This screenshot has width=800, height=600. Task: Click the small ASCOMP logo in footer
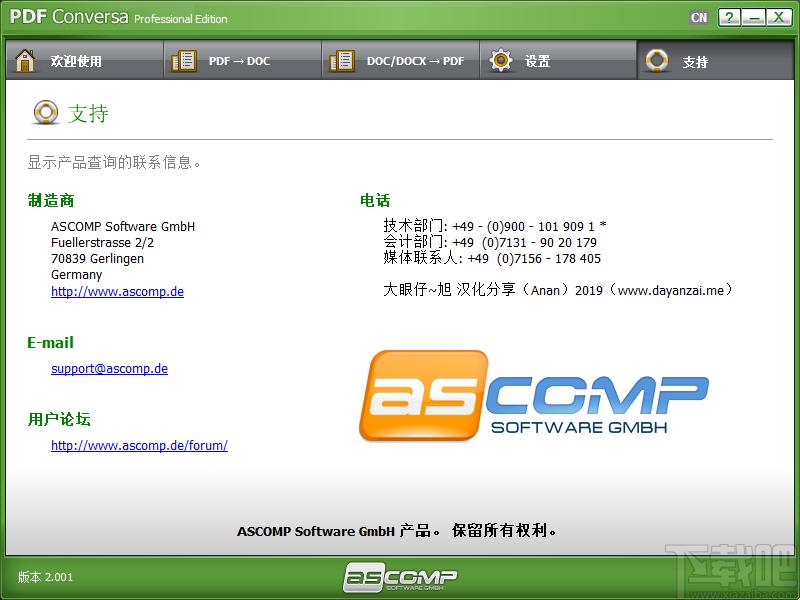tap(400, 577)
